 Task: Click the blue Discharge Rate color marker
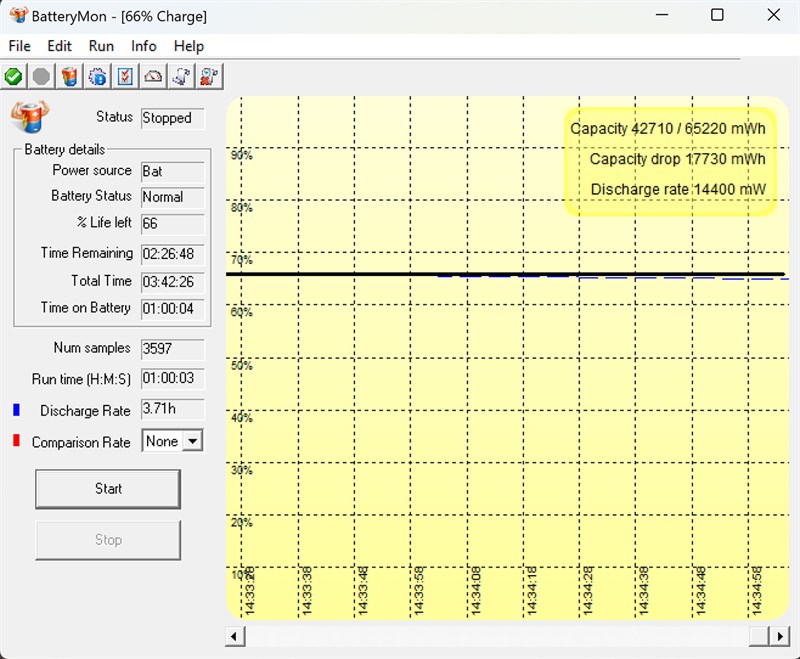point(16,410)
